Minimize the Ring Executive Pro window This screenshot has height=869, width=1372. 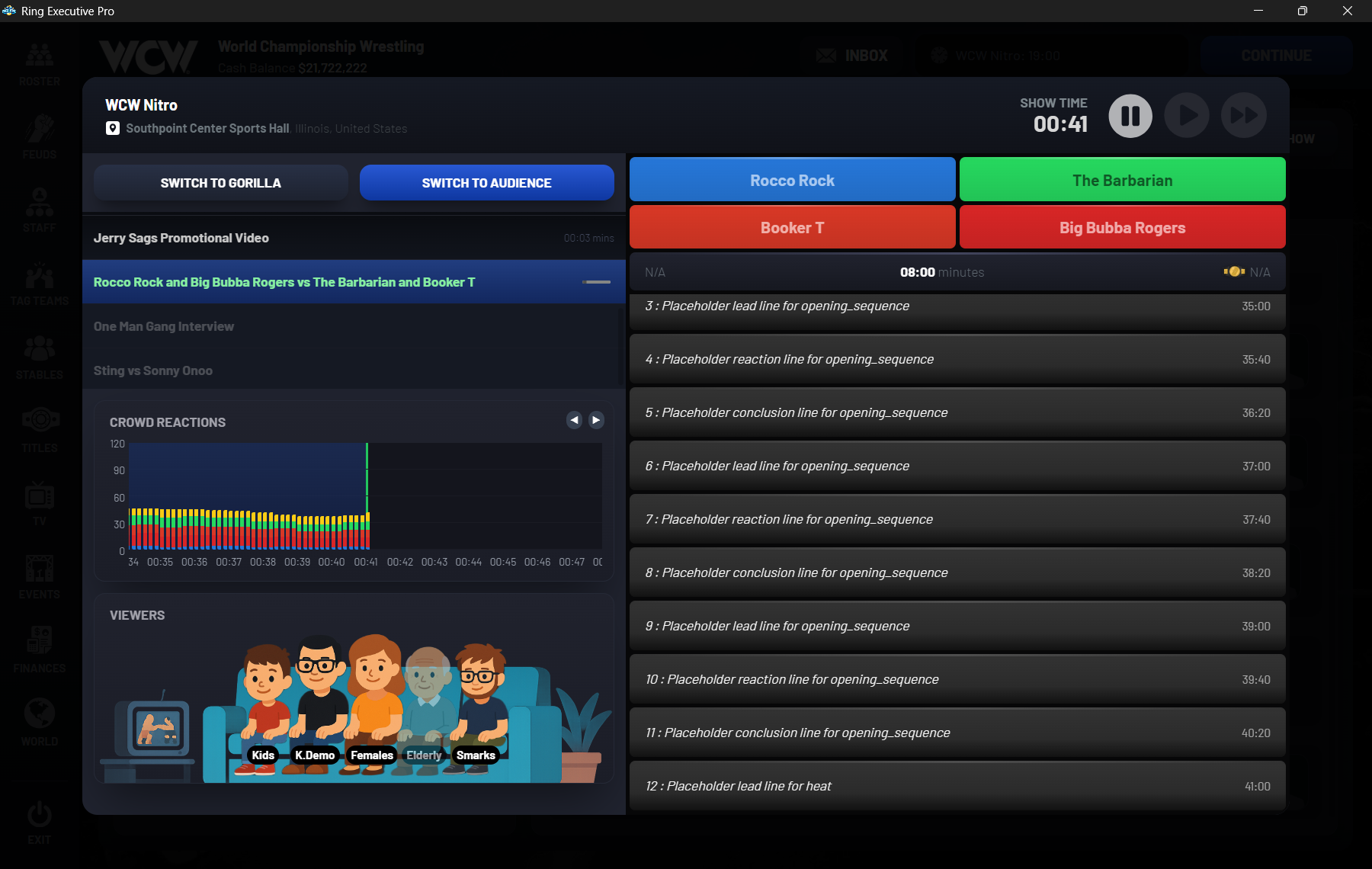coord(1258,11)
